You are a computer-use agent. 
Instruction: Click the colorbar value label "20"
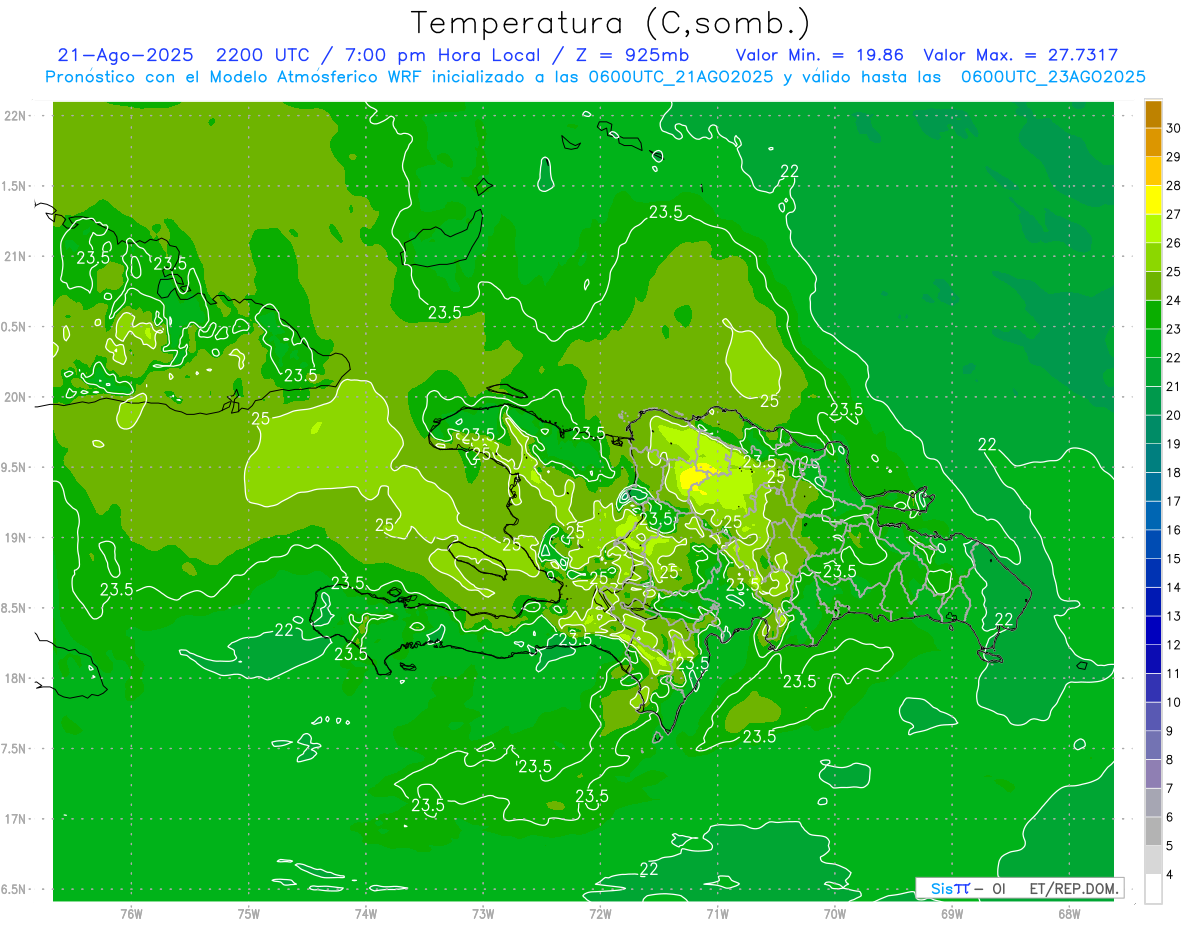click(x=1174, y=415)
